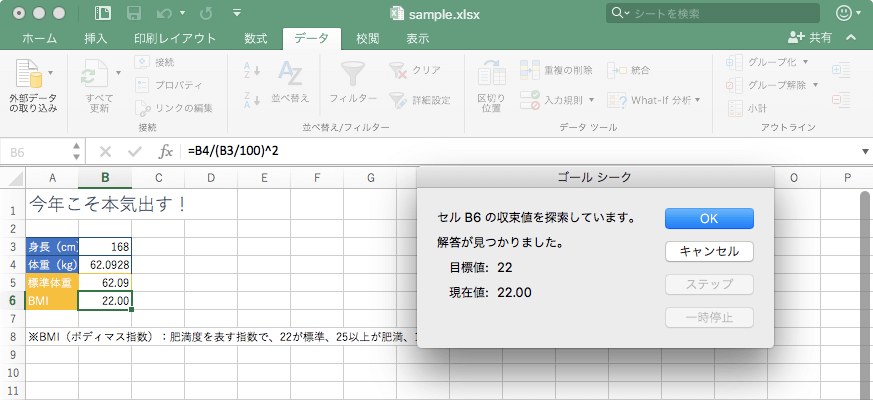Expand the formula bar
Screen dimensions: 873x400
tap(864, 152)
